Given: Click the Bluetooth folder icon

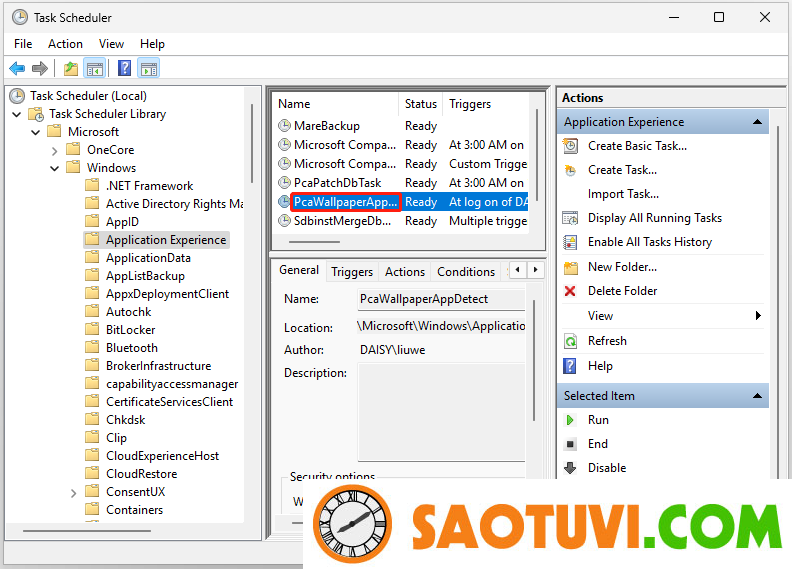Looking at the screenshot, I should click(92, 348).
